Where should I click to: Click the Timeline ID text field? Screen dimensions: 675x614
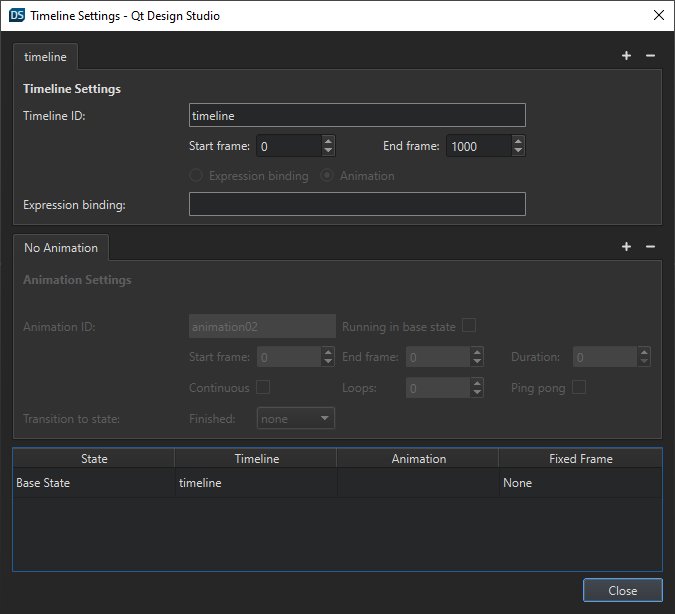[357, 116]
